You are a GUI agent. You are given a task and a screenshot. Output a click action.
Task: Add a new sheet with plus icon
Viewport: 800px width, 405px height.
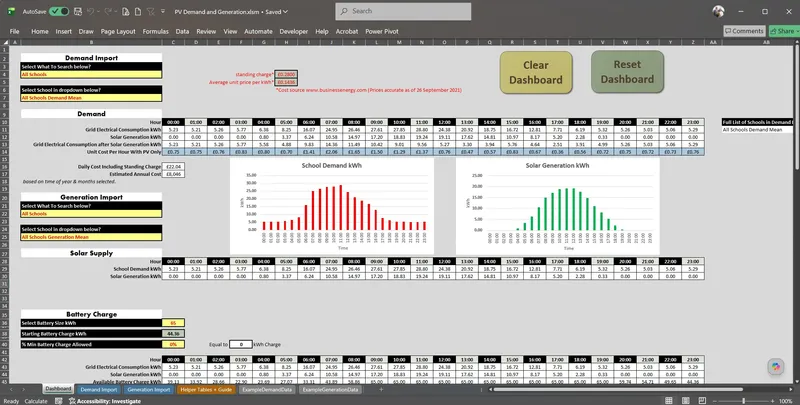point(381,389)
